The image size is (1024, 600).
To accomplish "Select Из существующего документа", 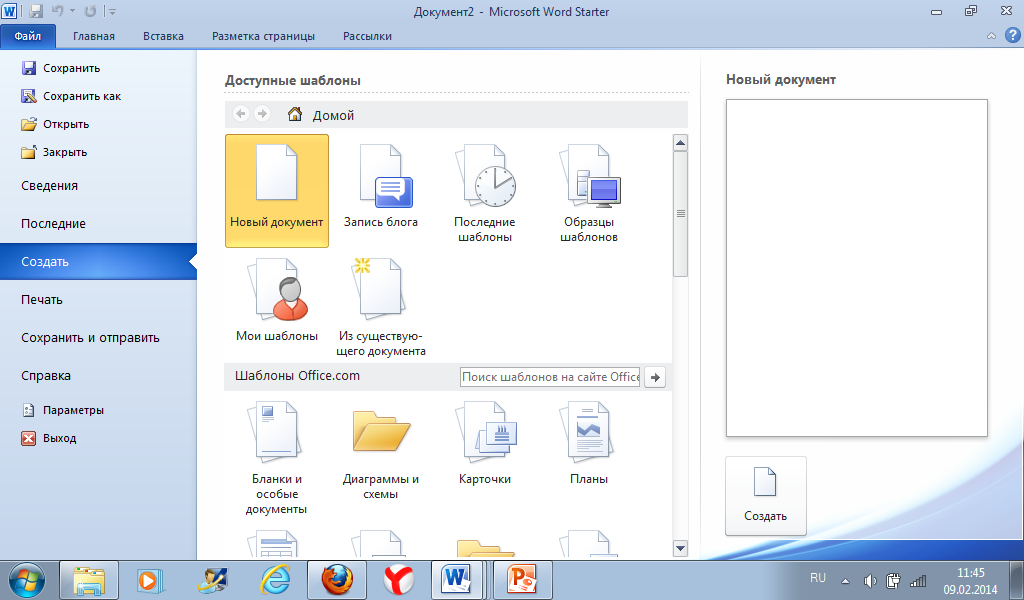I will (x=381, y=308).
